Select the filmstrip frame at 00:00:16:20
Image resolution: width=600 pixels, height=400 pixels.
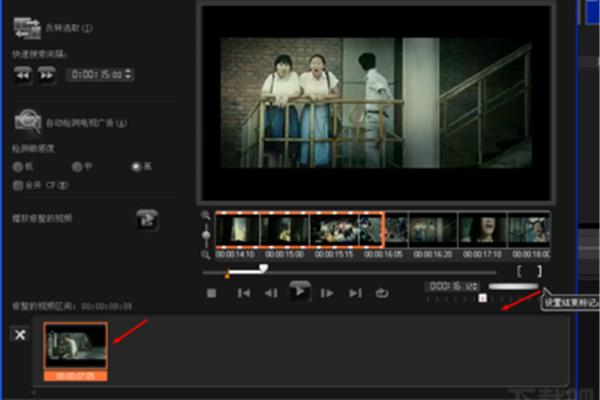click(x=433, y=230)
